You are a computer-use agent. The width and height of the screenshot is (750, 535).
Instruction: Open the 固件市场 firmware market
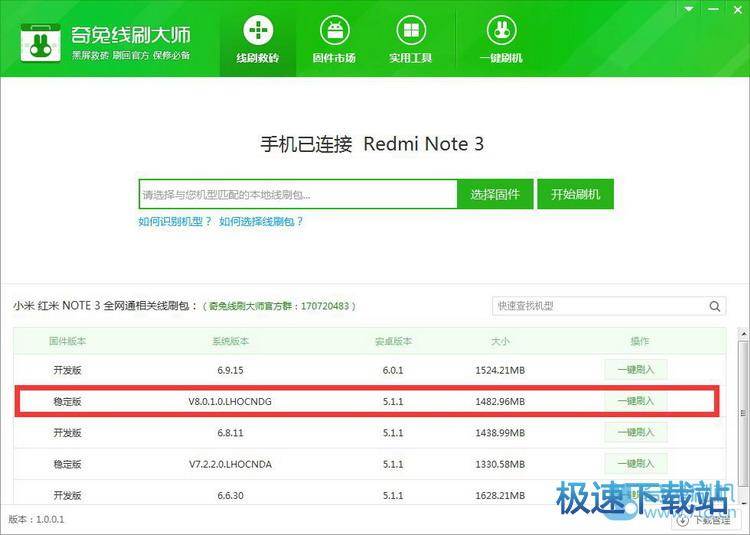click(333, 38)
